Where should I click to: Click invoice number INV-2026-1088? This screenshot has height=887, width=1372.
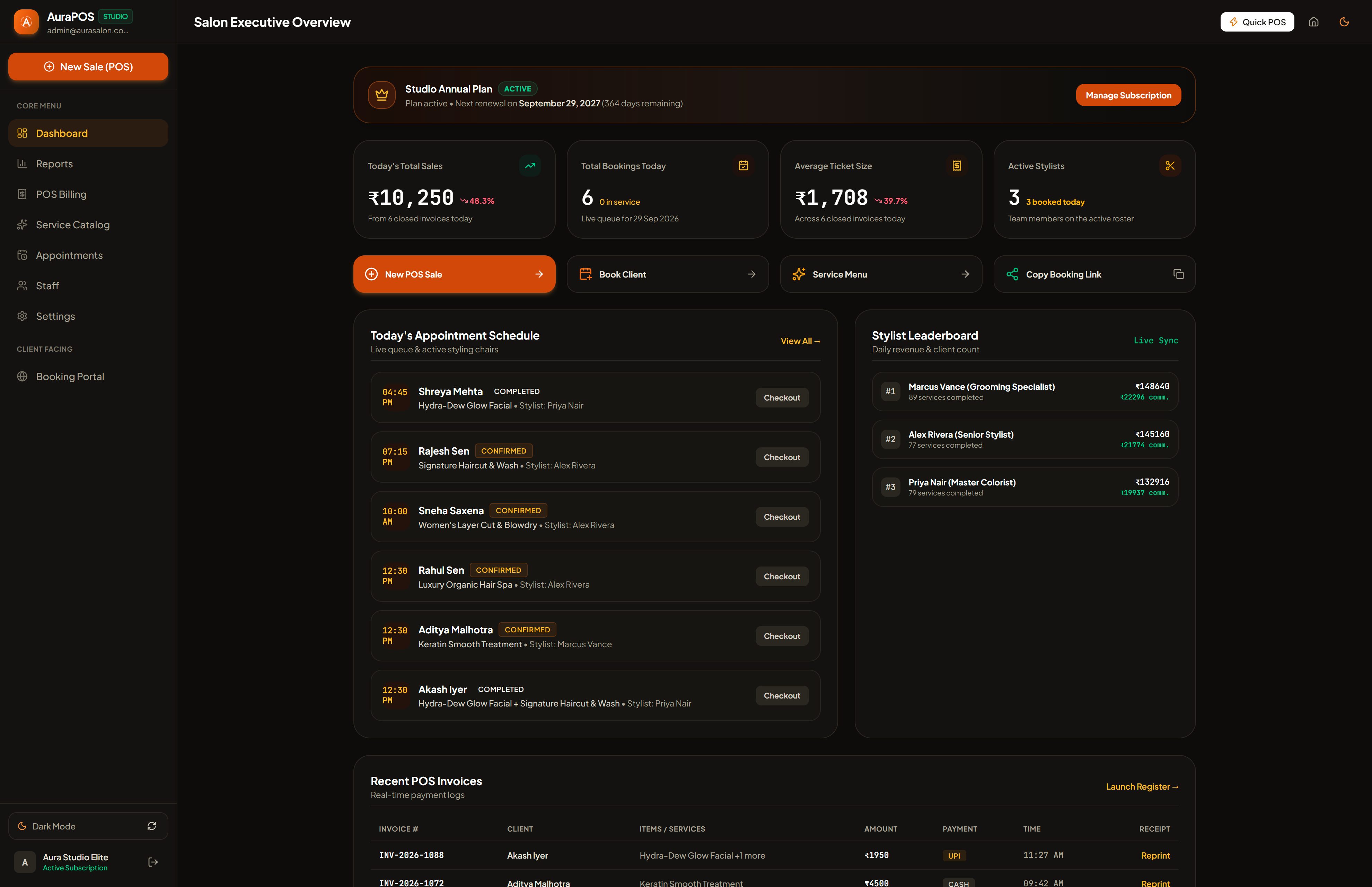tap(411, 855)
